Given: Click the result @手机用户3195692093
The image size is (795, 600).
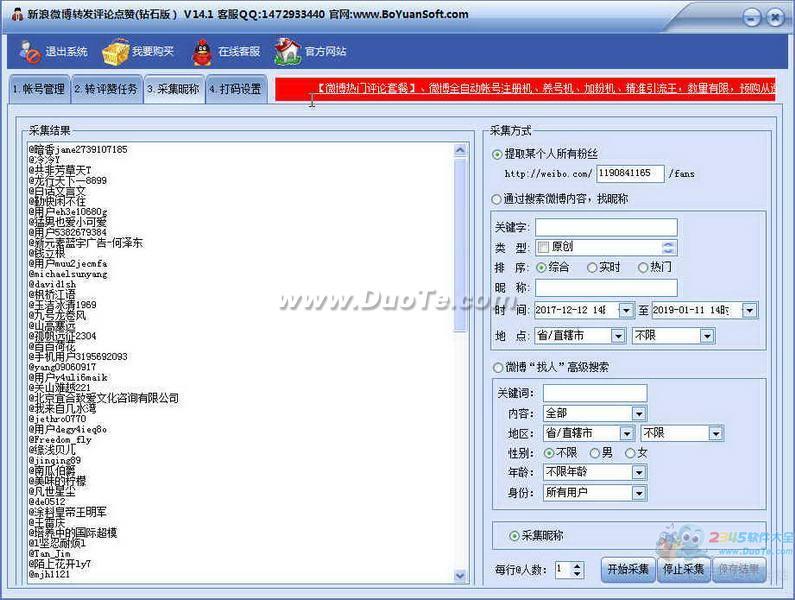Looking at the screenshot, I should coord(78,357).
